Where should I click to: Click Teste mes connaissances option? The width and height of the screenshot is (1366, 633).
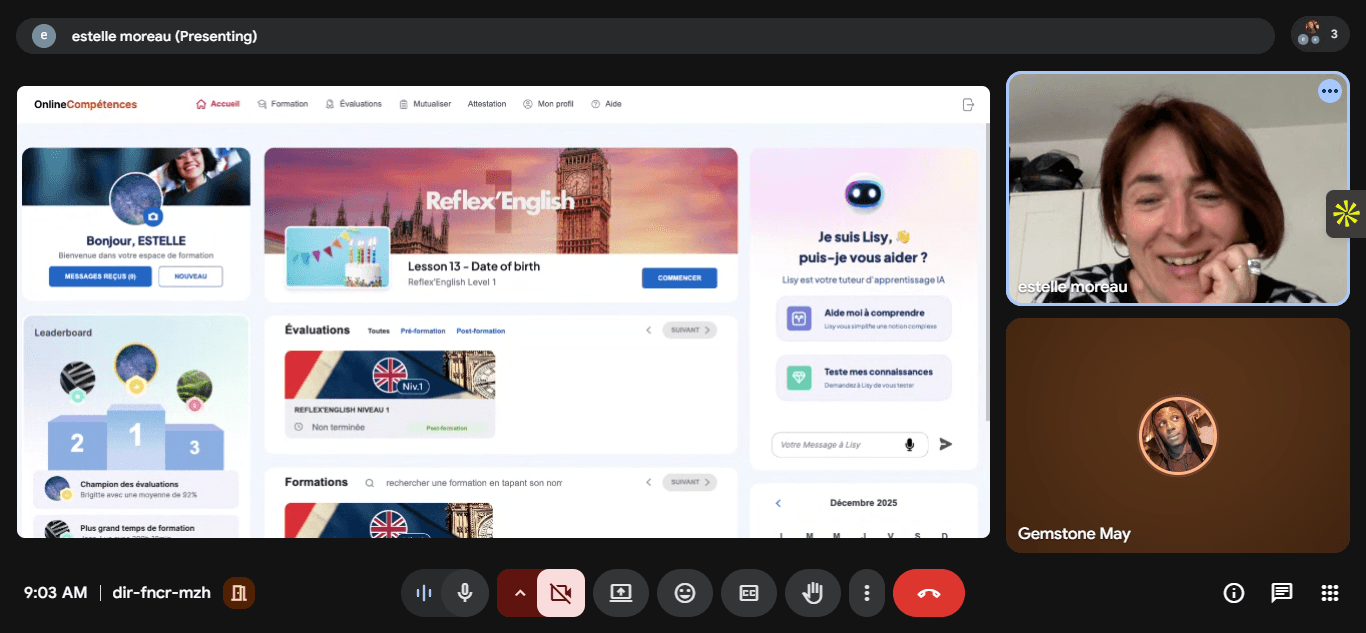click(x=864, y=377)
